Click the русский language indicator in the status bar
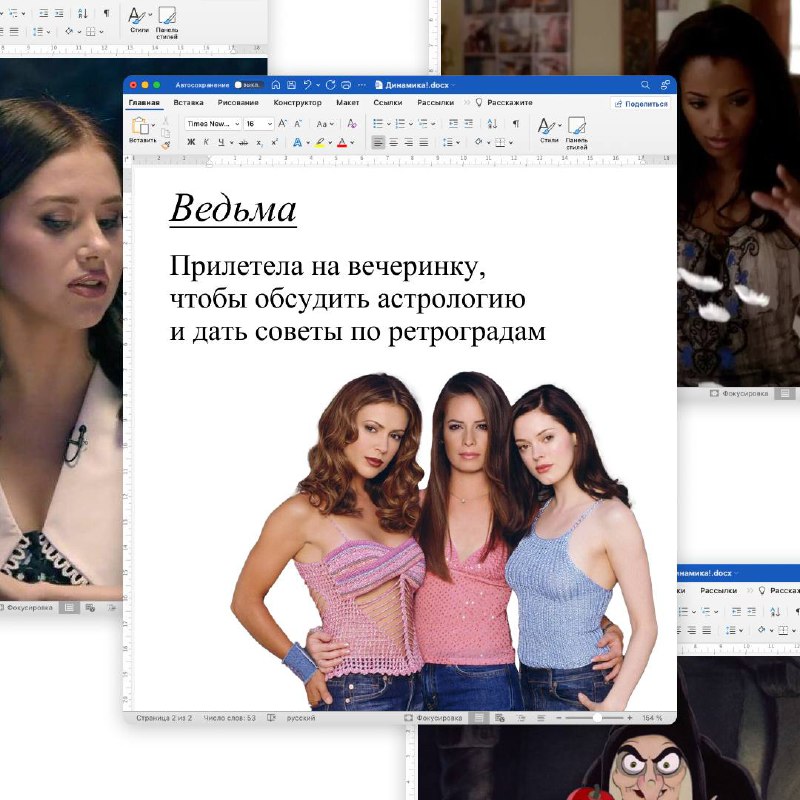This screenshot has height=800, width=800. 301,718
